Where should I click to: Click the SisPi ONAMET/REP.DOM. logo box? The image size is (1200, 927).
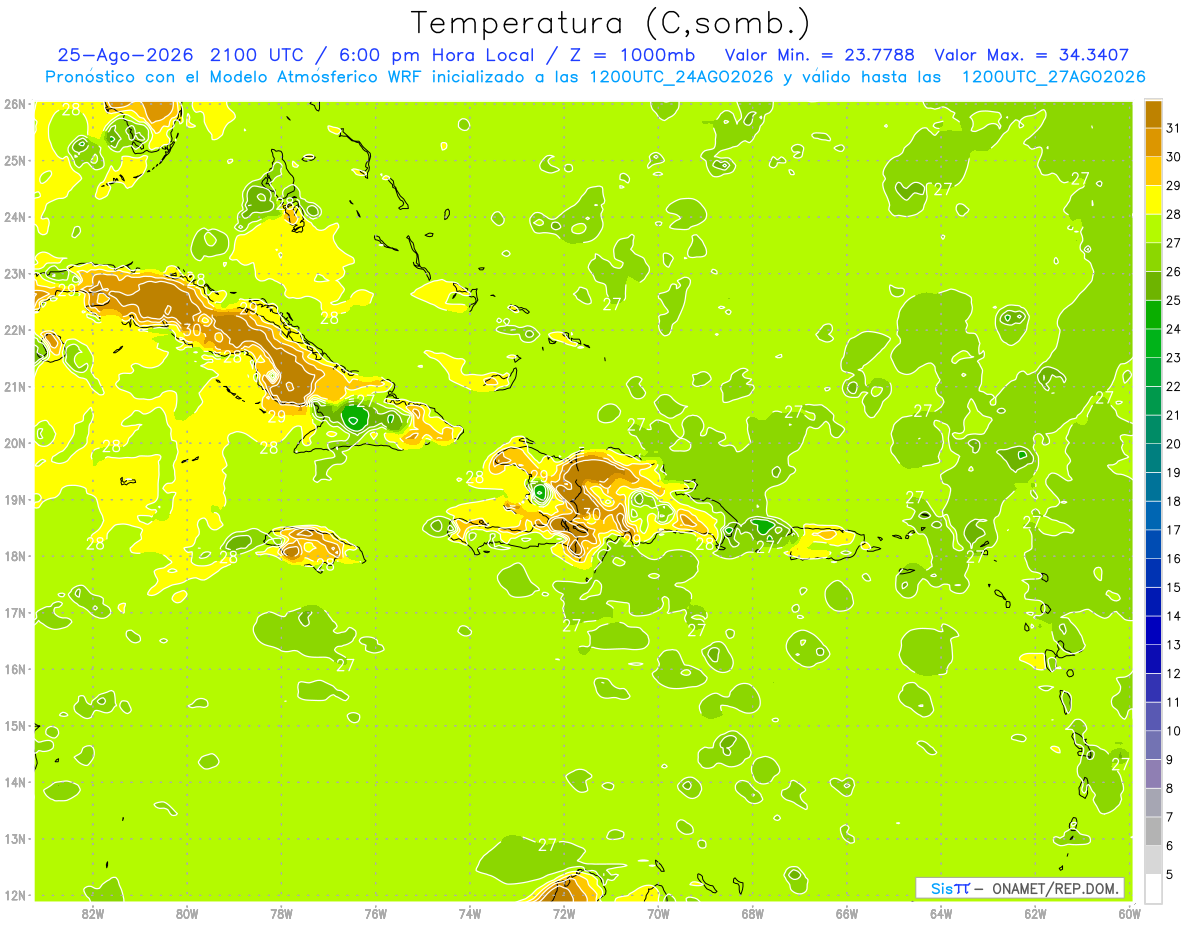pyautogui.click(x=1020, y=888)
